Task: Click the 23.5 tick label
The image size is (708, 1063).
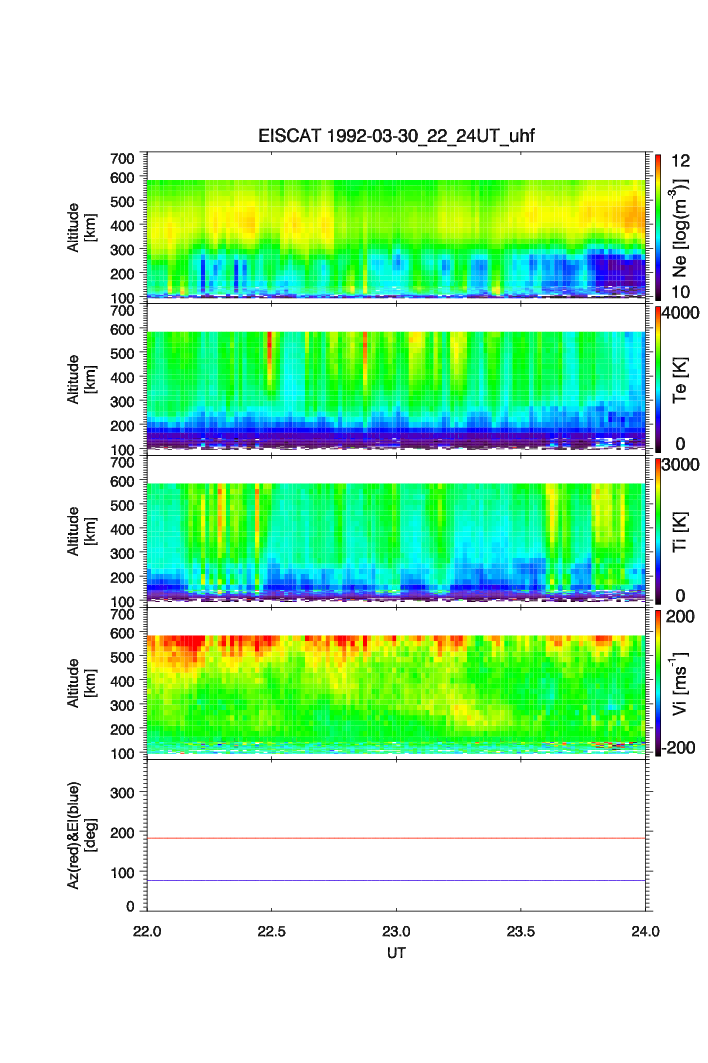Action: pyautogui.click(x=521, y=931)
